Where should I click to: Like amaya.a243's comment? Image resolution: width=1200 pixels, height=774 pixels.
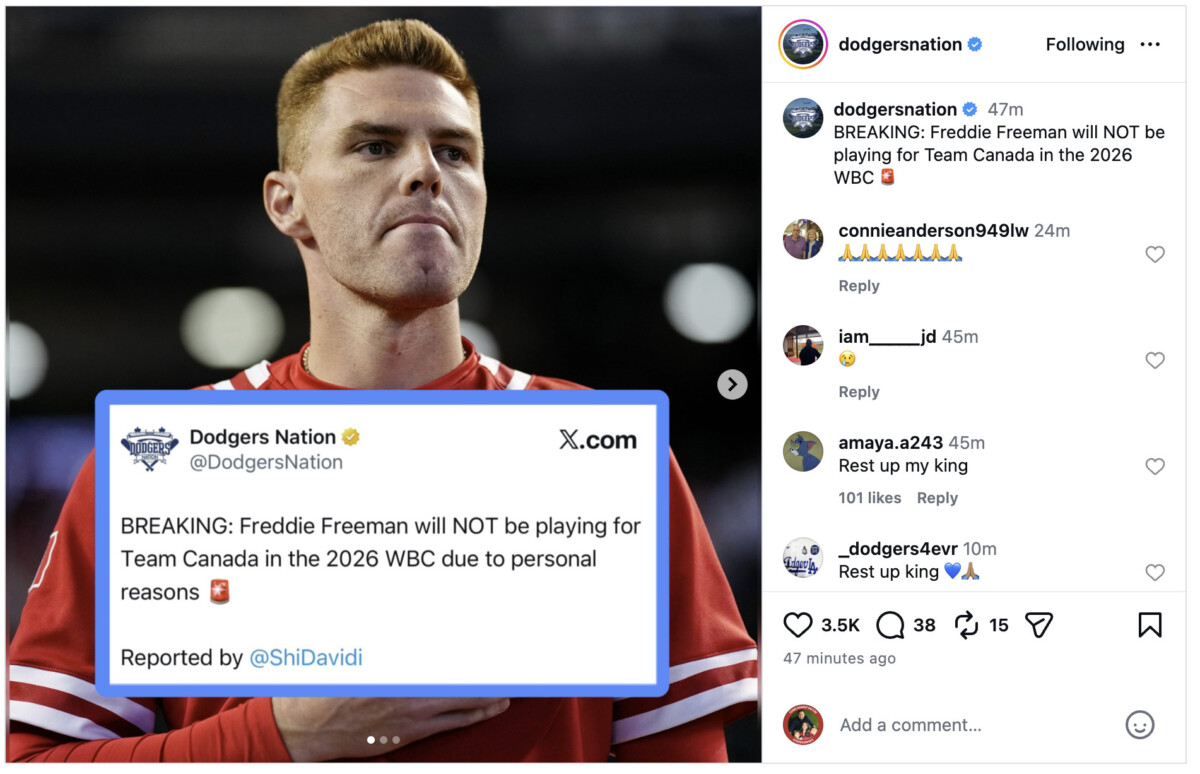pos(1154,466)
